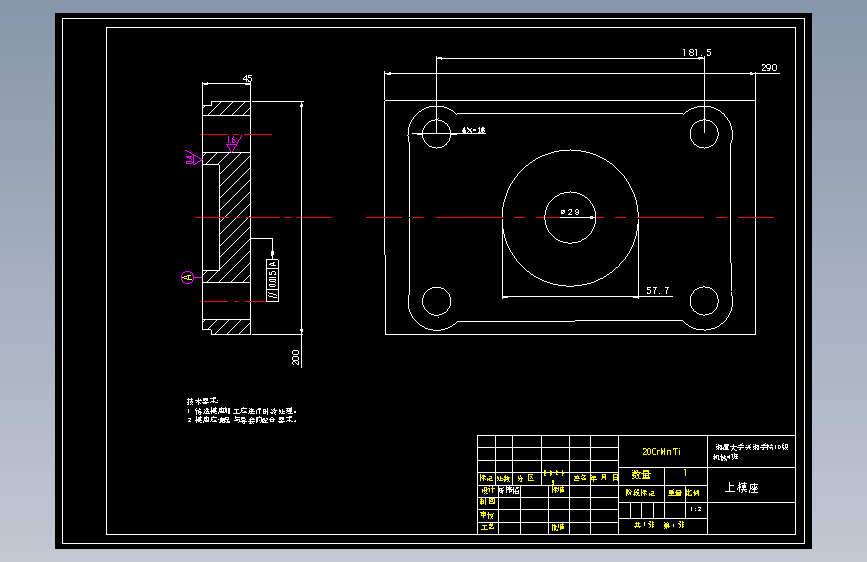Select the 分区 title block cell
Viewport: 867px width, 562px height.
526,478
